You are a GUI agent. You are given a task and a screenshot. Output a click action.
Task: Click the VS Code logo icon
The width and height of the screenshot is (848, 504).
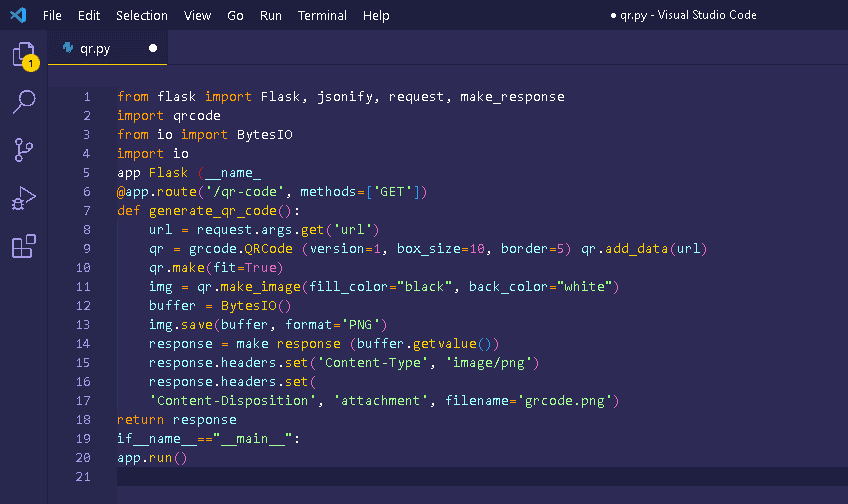18,15
